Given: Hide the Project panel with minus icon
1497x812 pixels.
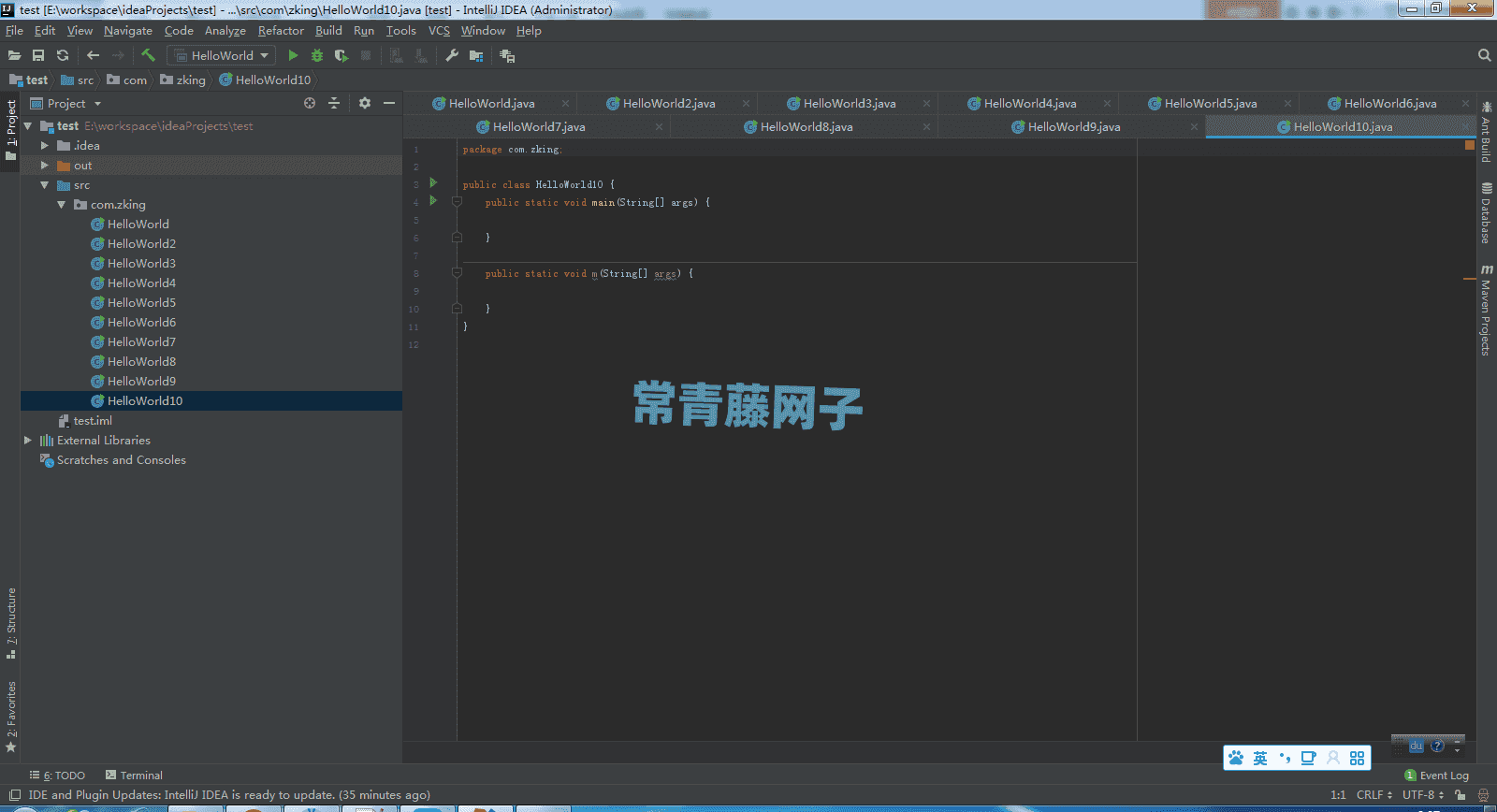Looking at the screenshot, I should [x=389, y=103].
